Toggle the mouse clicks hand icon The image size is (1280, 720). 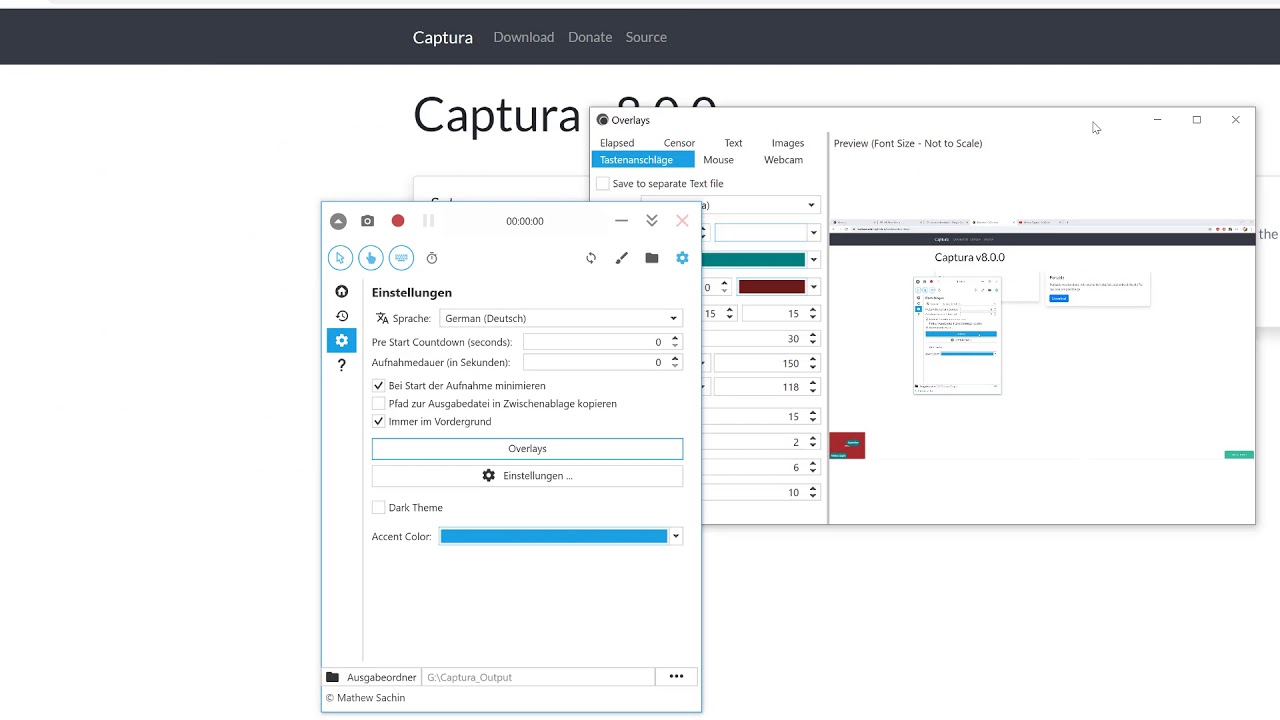coord(371,258)
